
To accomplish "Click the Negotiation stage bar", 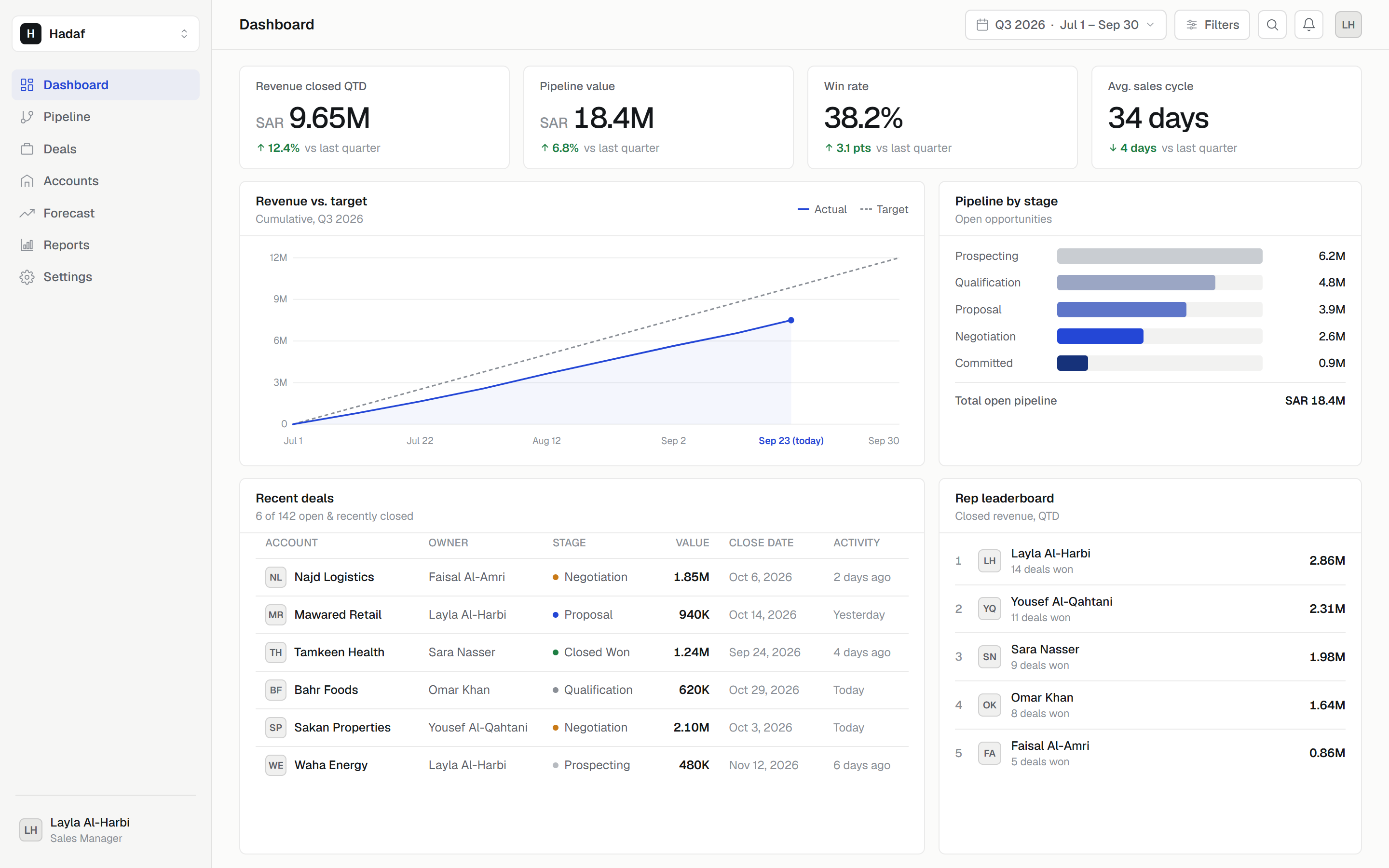I will (1100, 337).
